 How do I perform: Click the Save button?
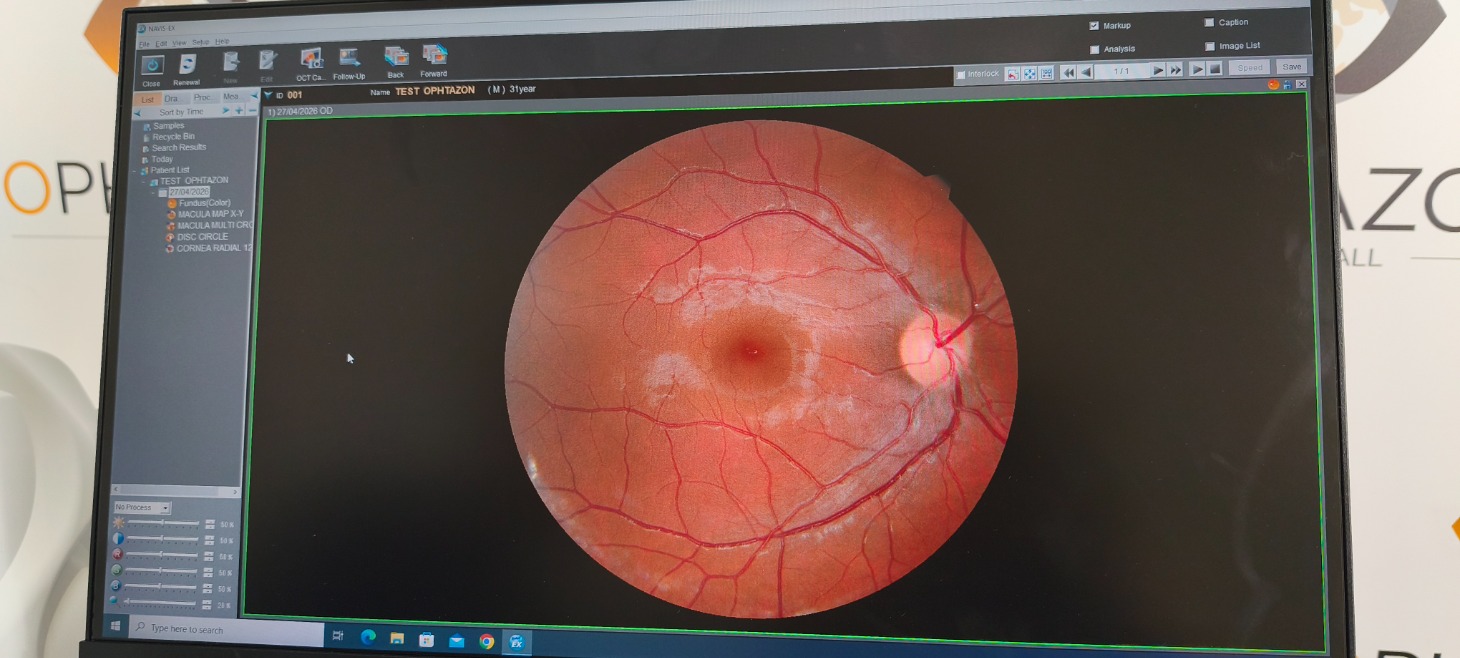[x=1291, y=67]
